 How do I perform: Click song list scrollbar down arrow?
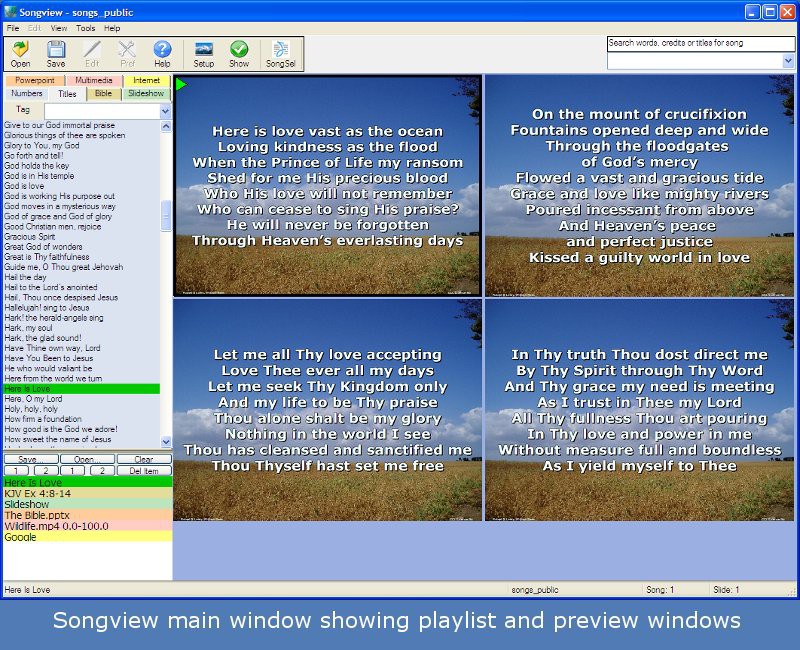point(166,442)
